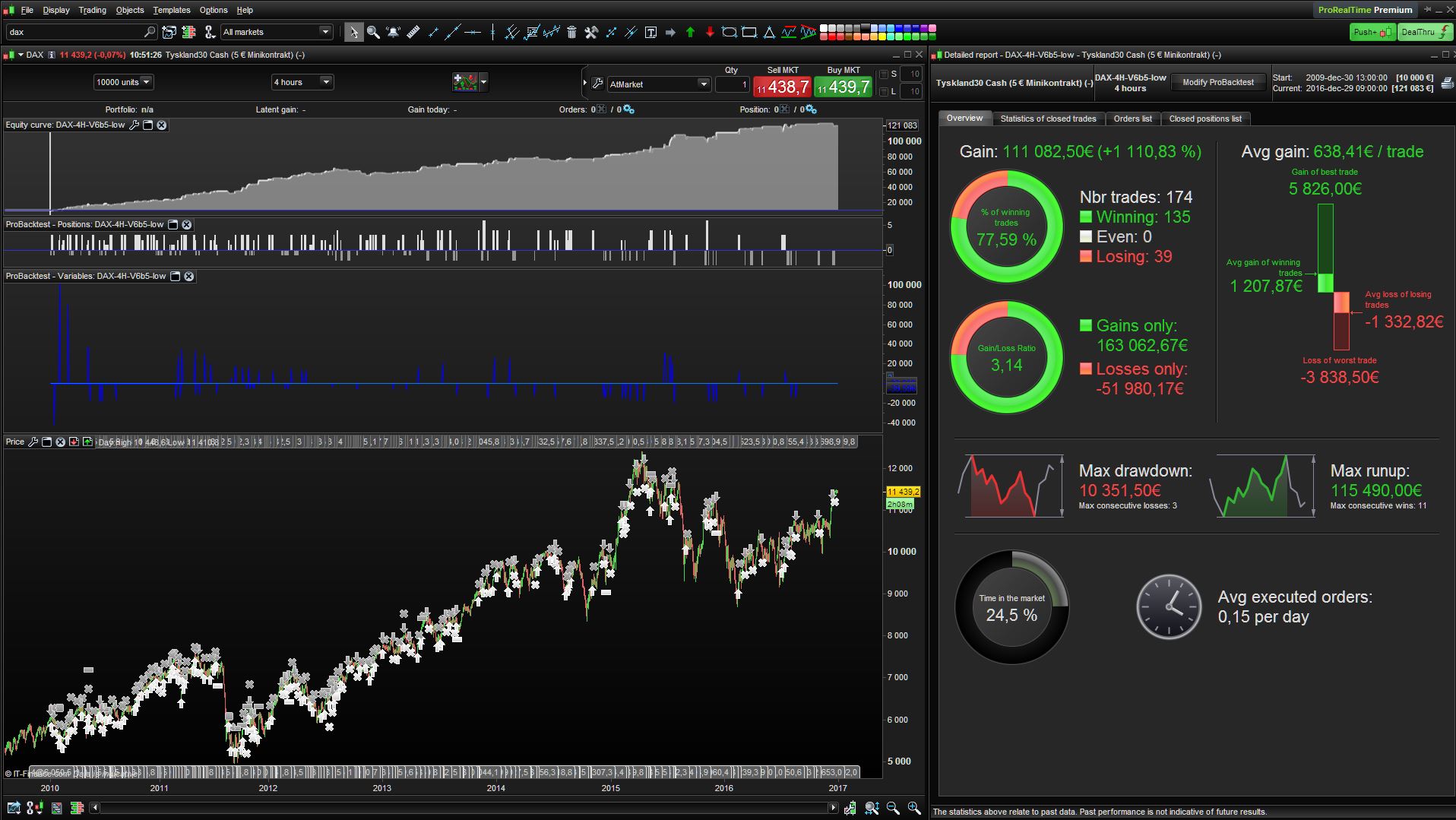Create a price alert with bell icon
This screenshot has width=1456, height=820.
tap(393, 32)
